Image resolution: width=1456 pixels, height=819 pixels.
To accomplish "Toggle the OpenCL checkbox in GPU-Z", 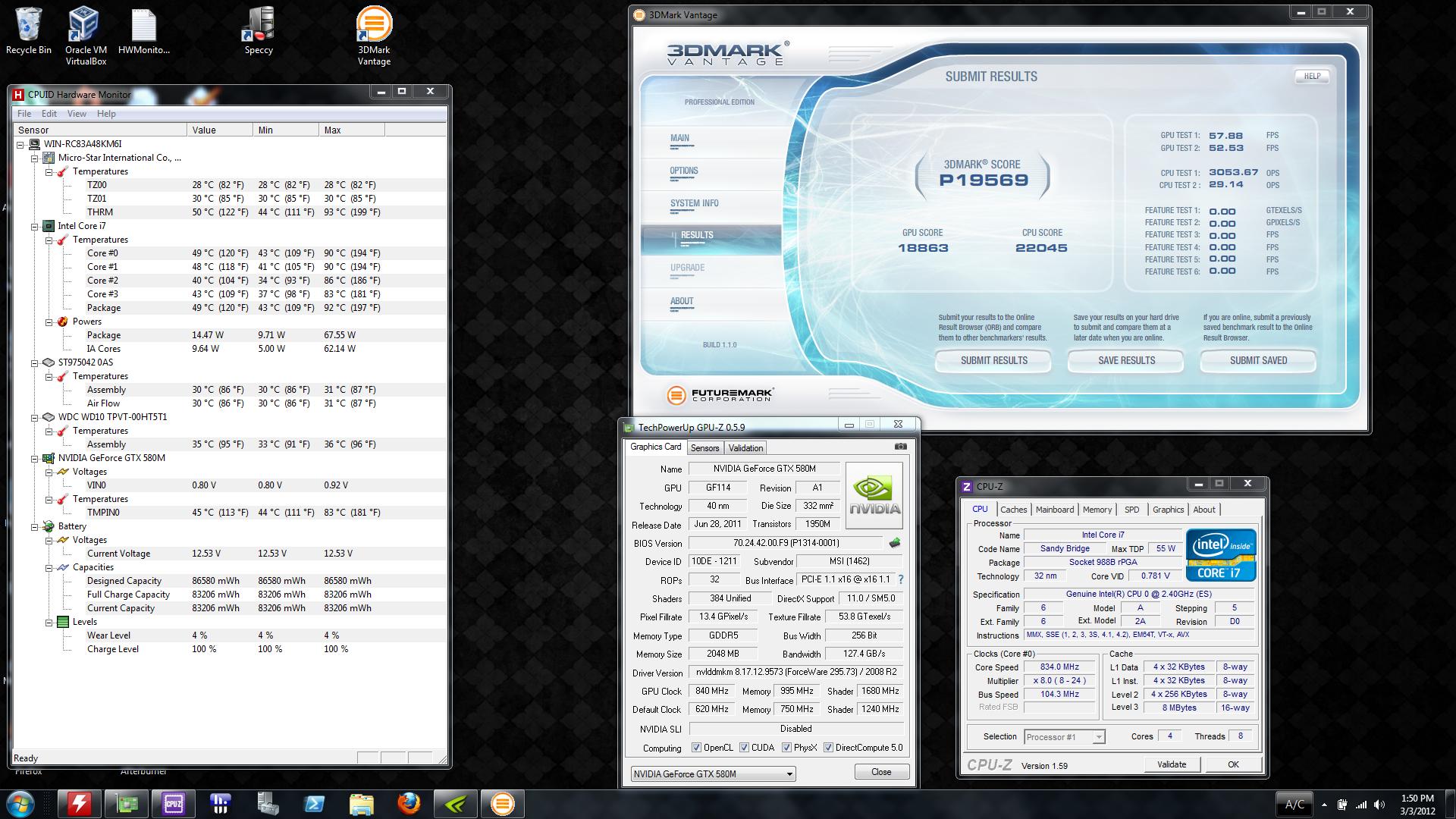I will pos(696,748).
